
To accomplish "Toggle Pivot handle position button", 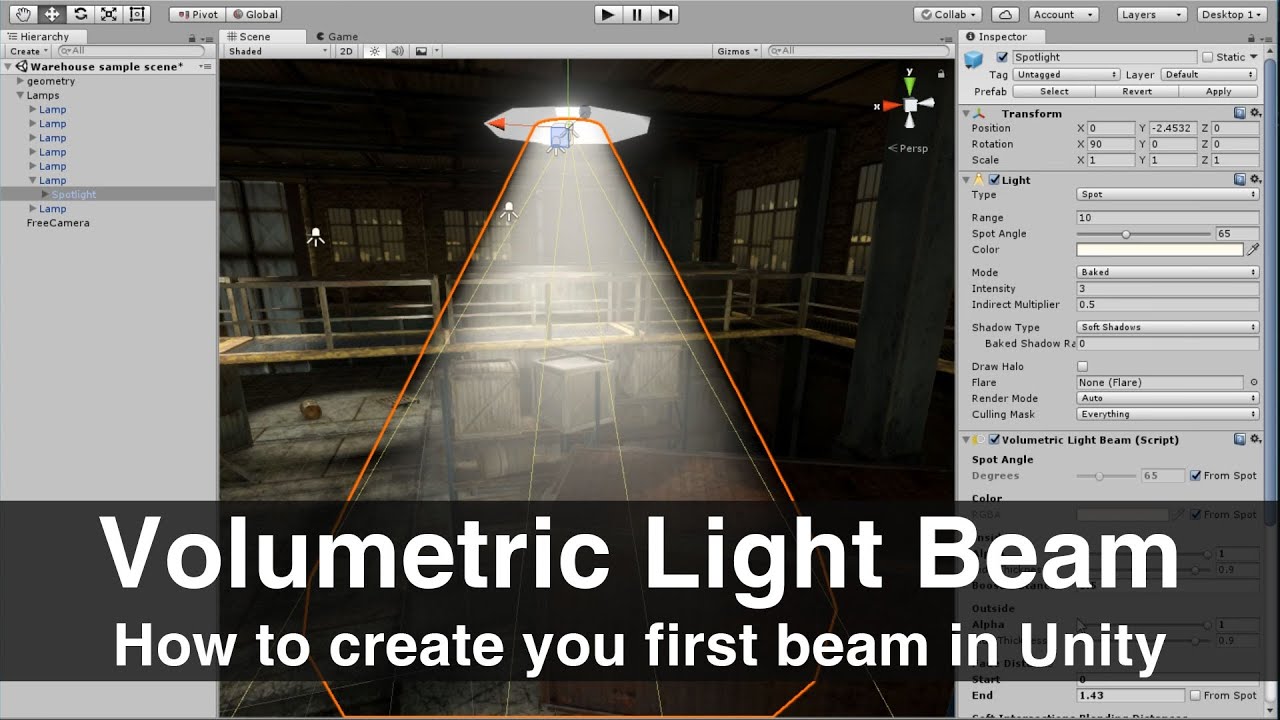I will 198,14.
